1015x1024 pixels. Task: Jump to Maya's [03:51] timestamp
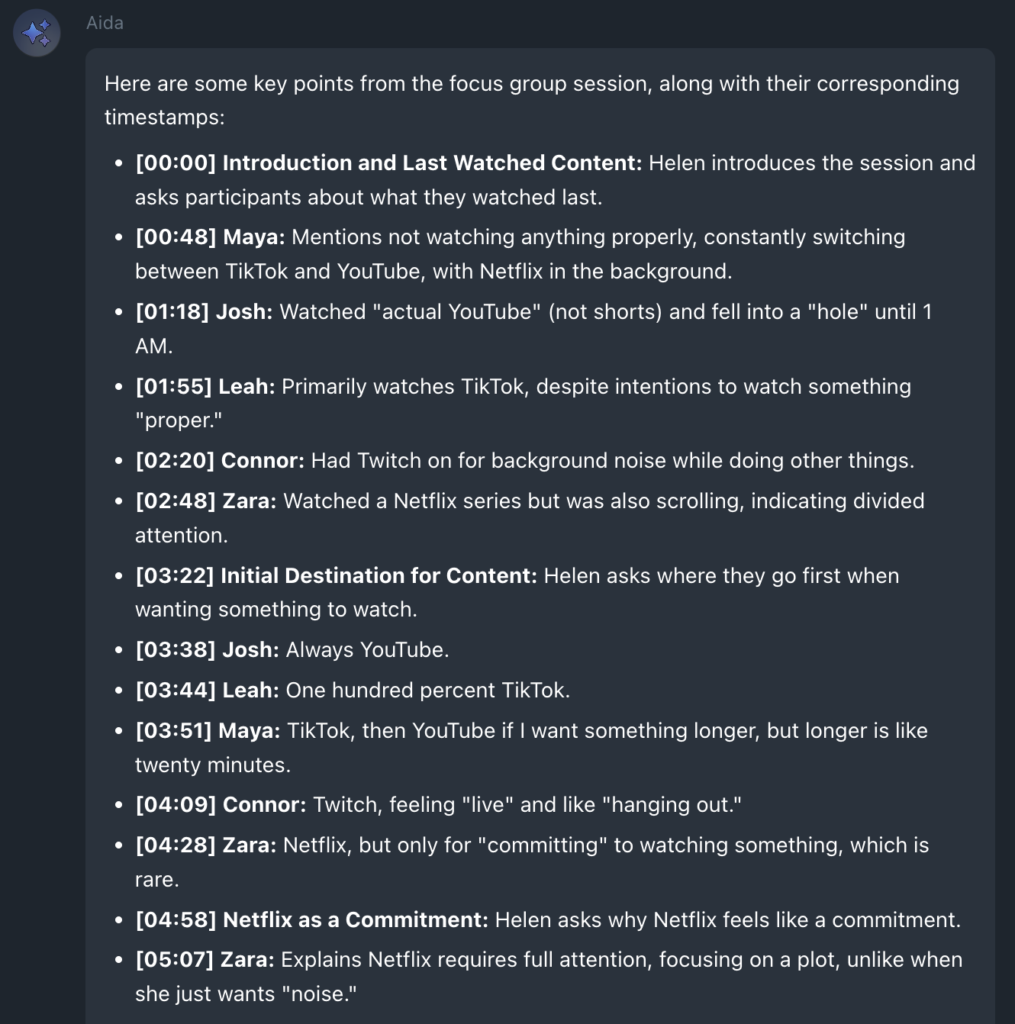pos(175,731)
